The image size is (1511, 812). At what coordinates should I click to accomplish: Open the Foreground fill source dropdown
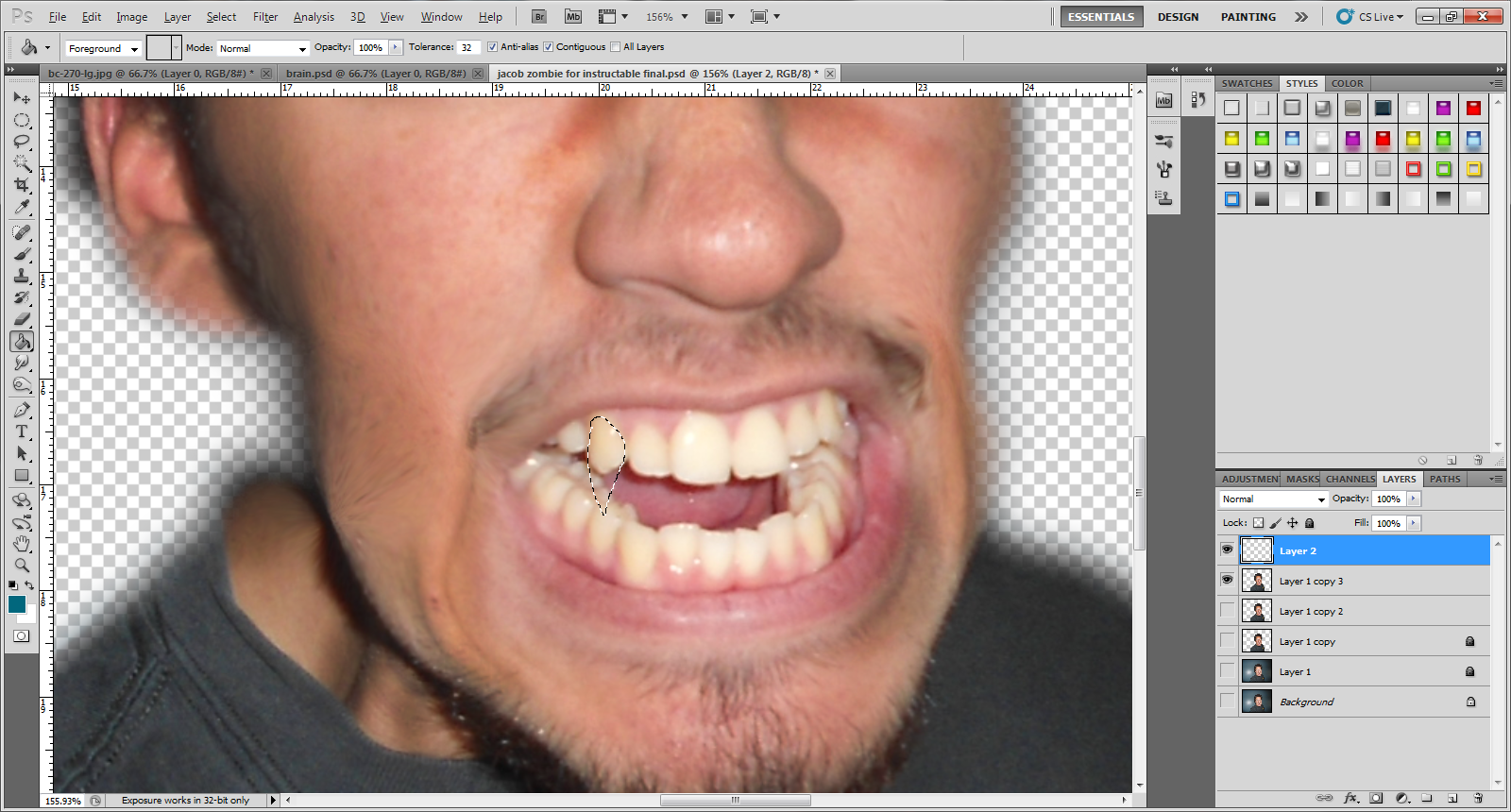pos(103,48)
